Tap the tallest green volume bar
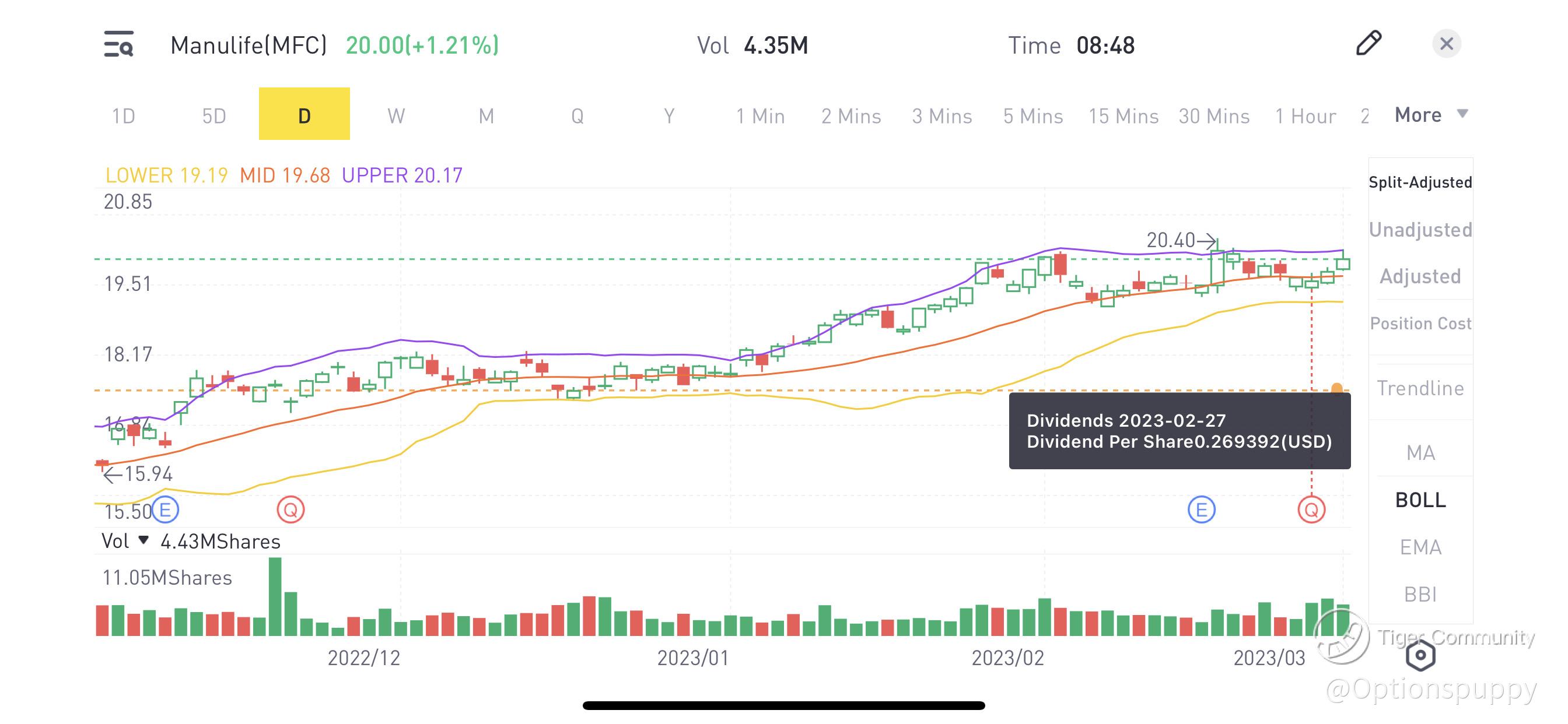Viewport: 1568px width, 724px height. coord(275,596)
